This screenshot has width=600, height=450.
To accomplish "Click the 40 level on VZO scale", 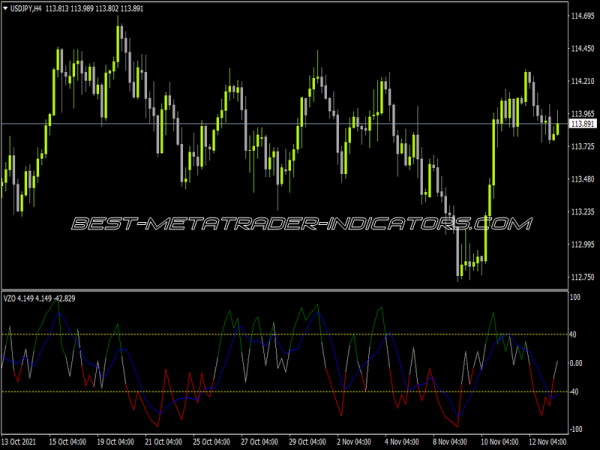I will tap(574, 335).
